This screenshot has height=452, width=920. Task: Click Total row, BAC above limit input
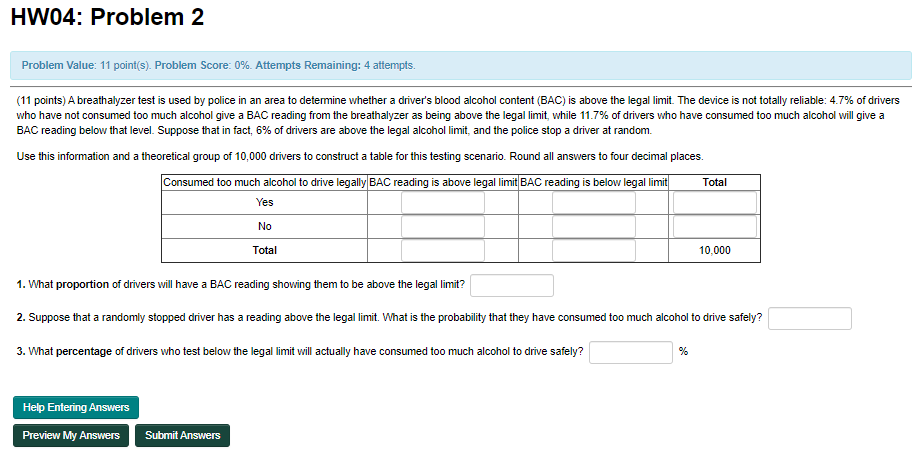pyautogui.click(x=443, y=251)
